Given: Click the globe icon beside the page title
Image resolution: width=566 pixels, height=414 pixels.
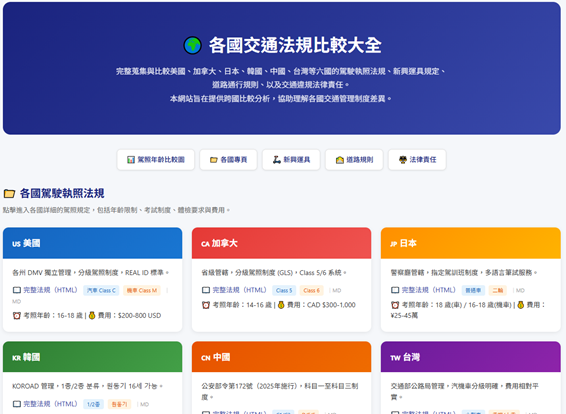Looking at the screenshot, I should click(192, 45).
